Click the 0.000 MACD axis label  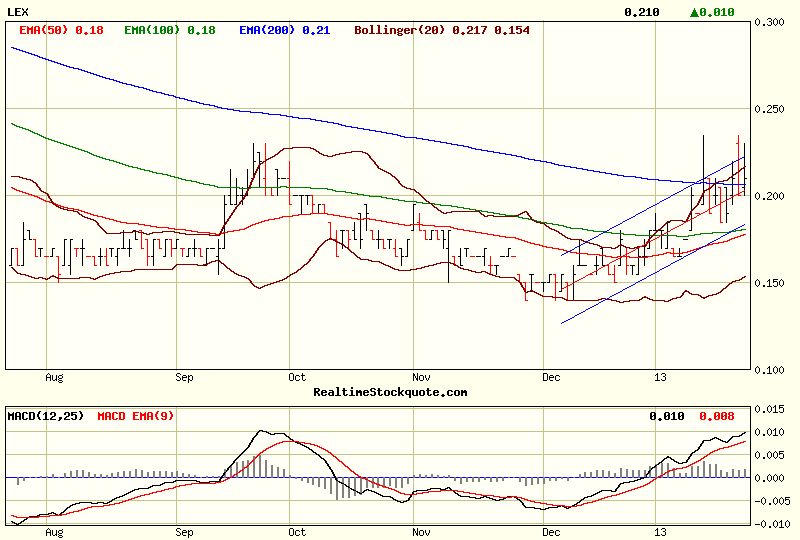pos(769,478)
